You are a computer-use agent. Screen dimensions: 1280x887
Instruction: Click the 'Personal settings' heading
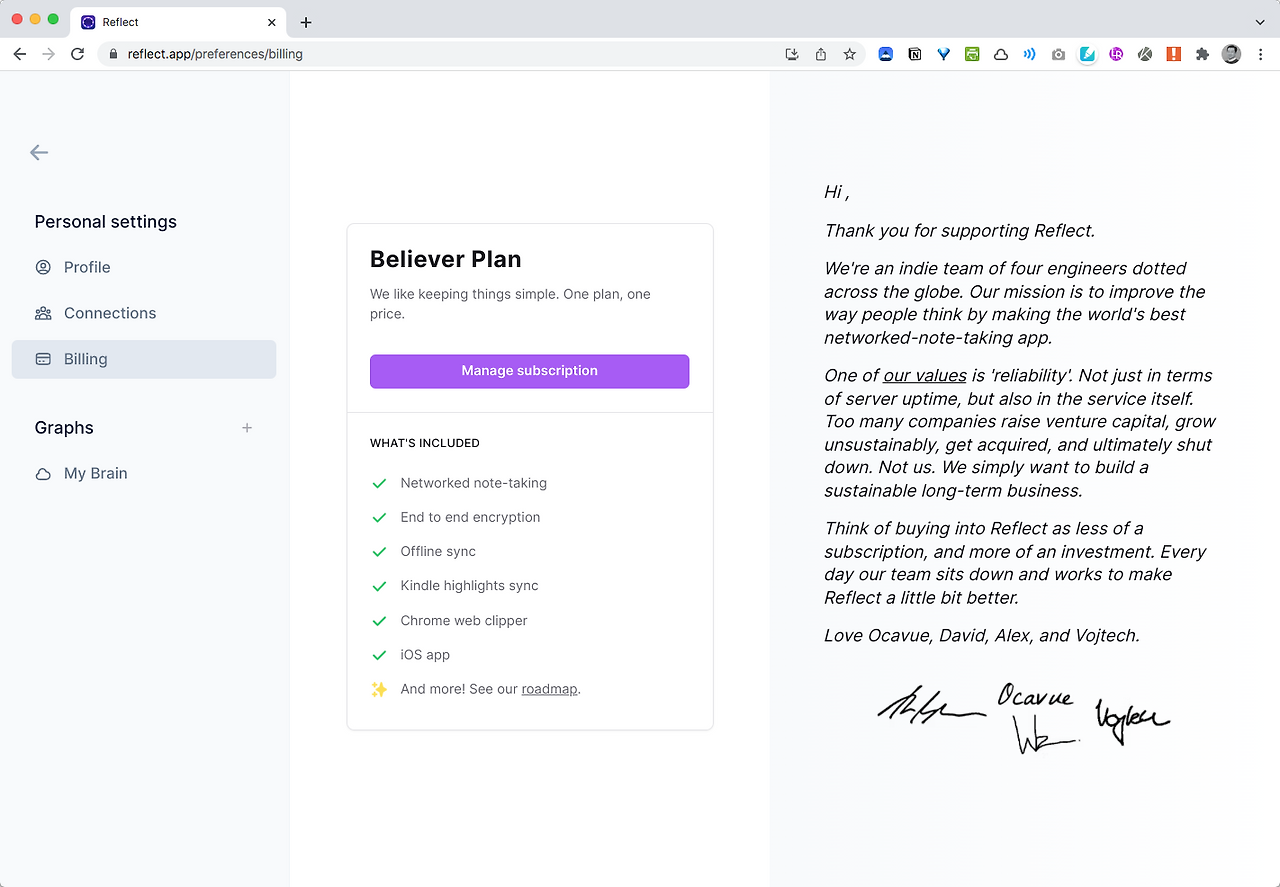[x=106, y=222]
